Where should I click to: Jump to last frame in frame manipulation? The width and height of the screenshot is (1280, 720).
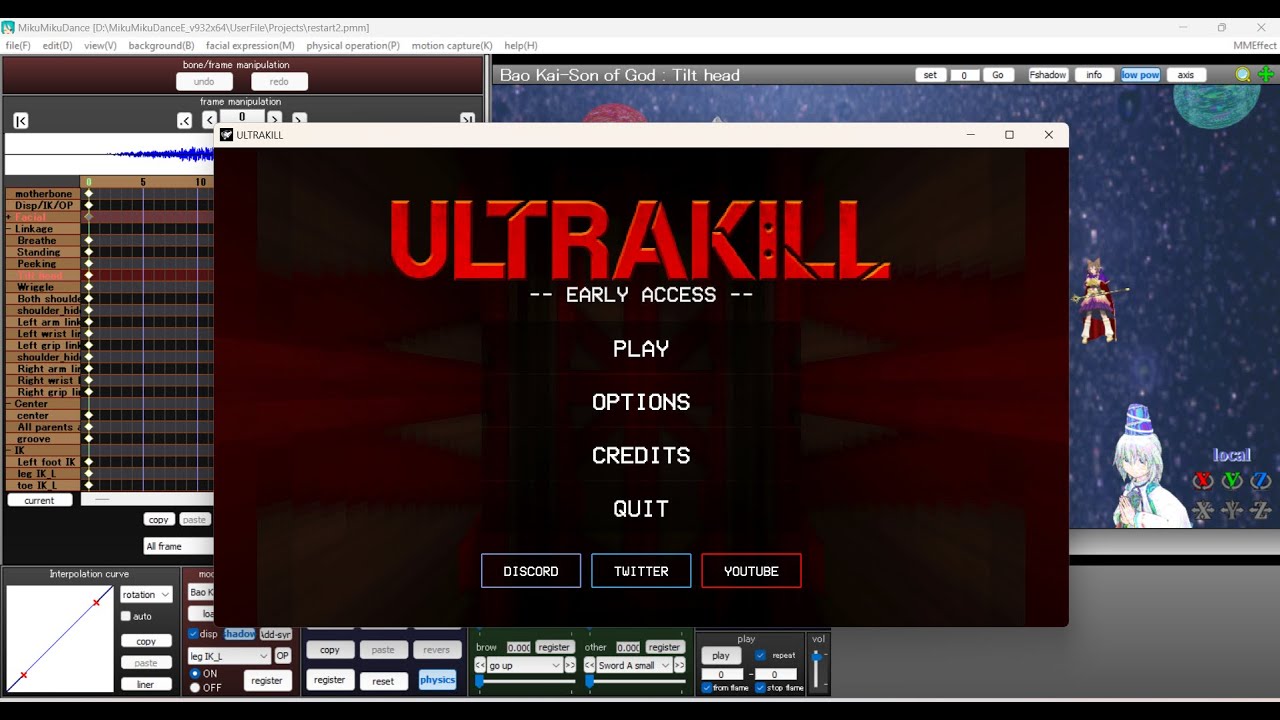point(467,120)
